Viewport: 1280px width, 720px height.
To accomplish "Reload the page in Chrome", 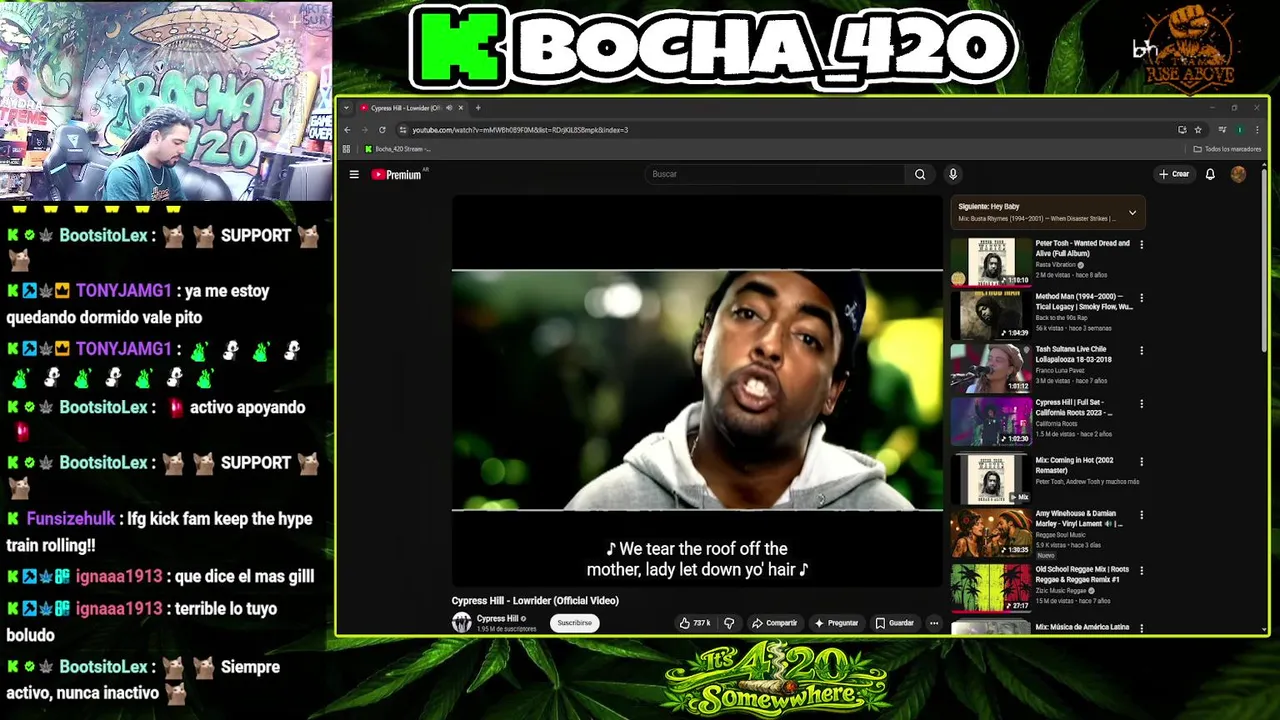I will [382, 130].
